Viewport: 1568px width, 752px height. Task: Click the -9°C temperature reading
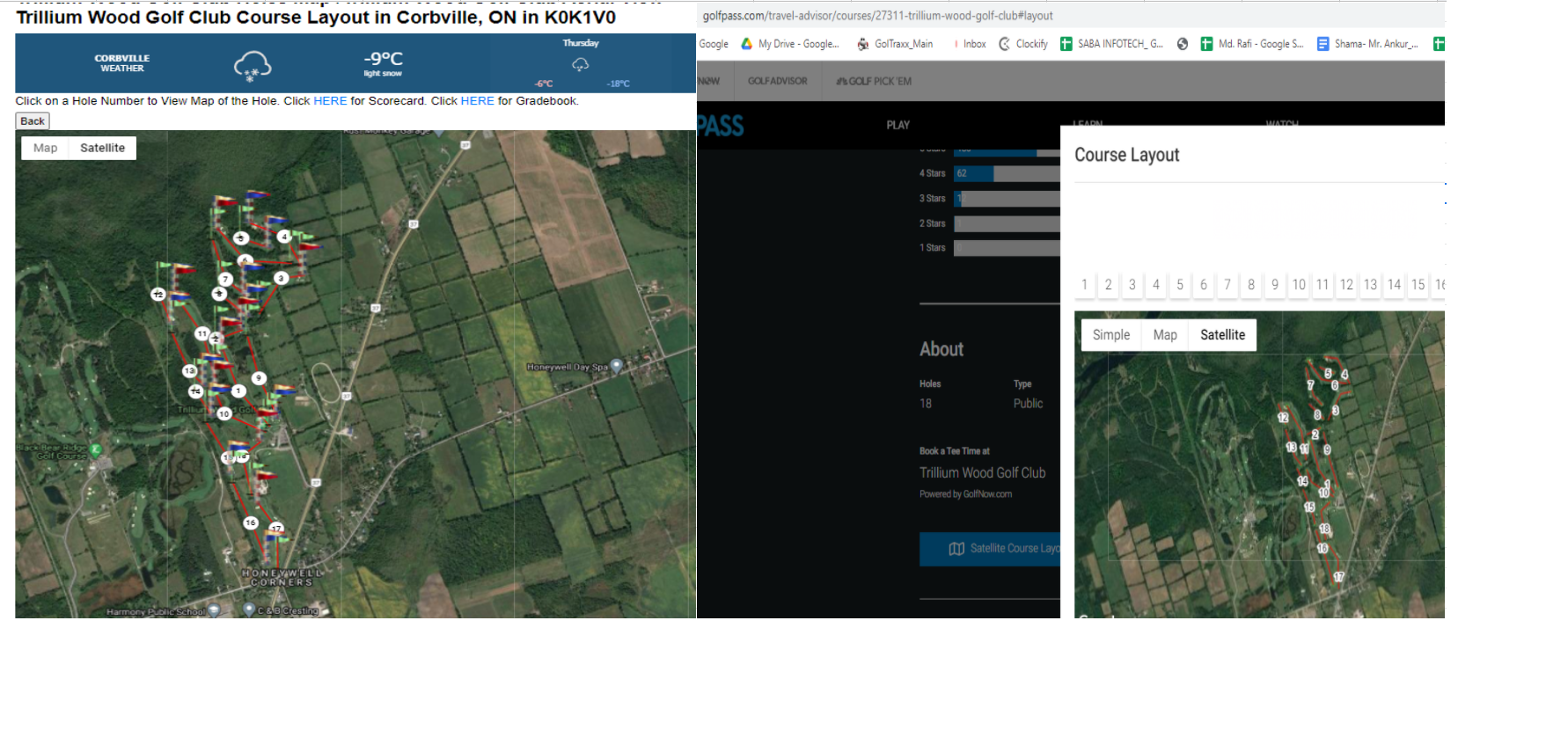coord(383,59)
